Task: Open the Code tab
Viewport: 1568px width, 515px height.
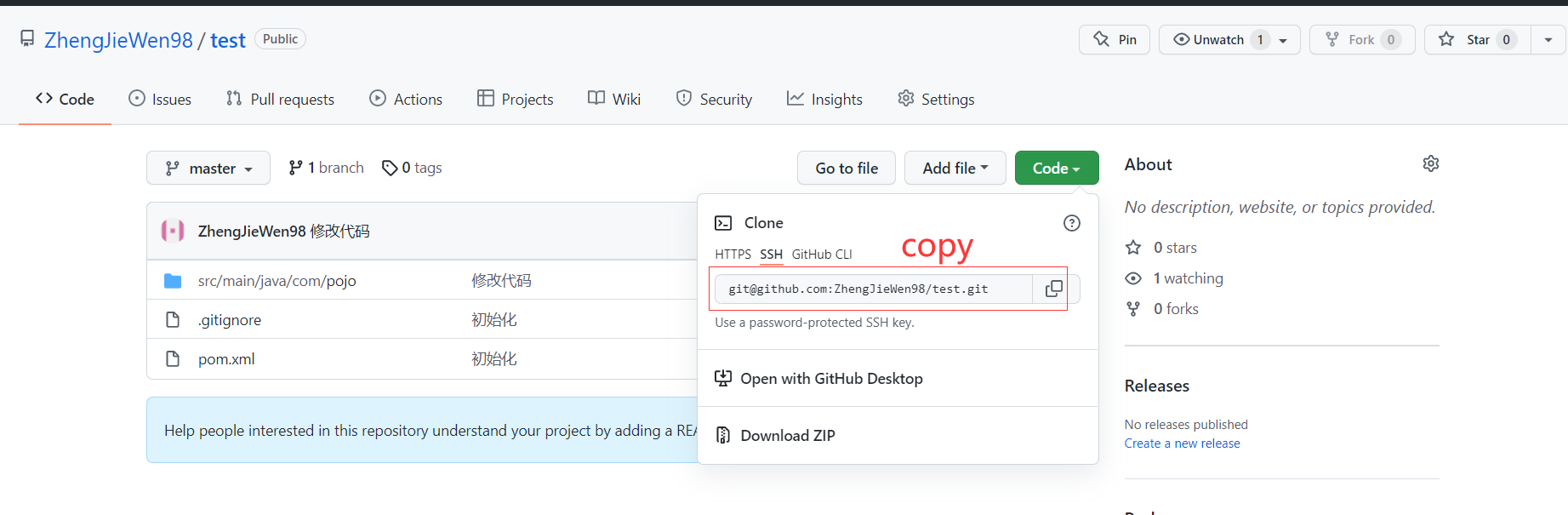Action: pos(65,99)
